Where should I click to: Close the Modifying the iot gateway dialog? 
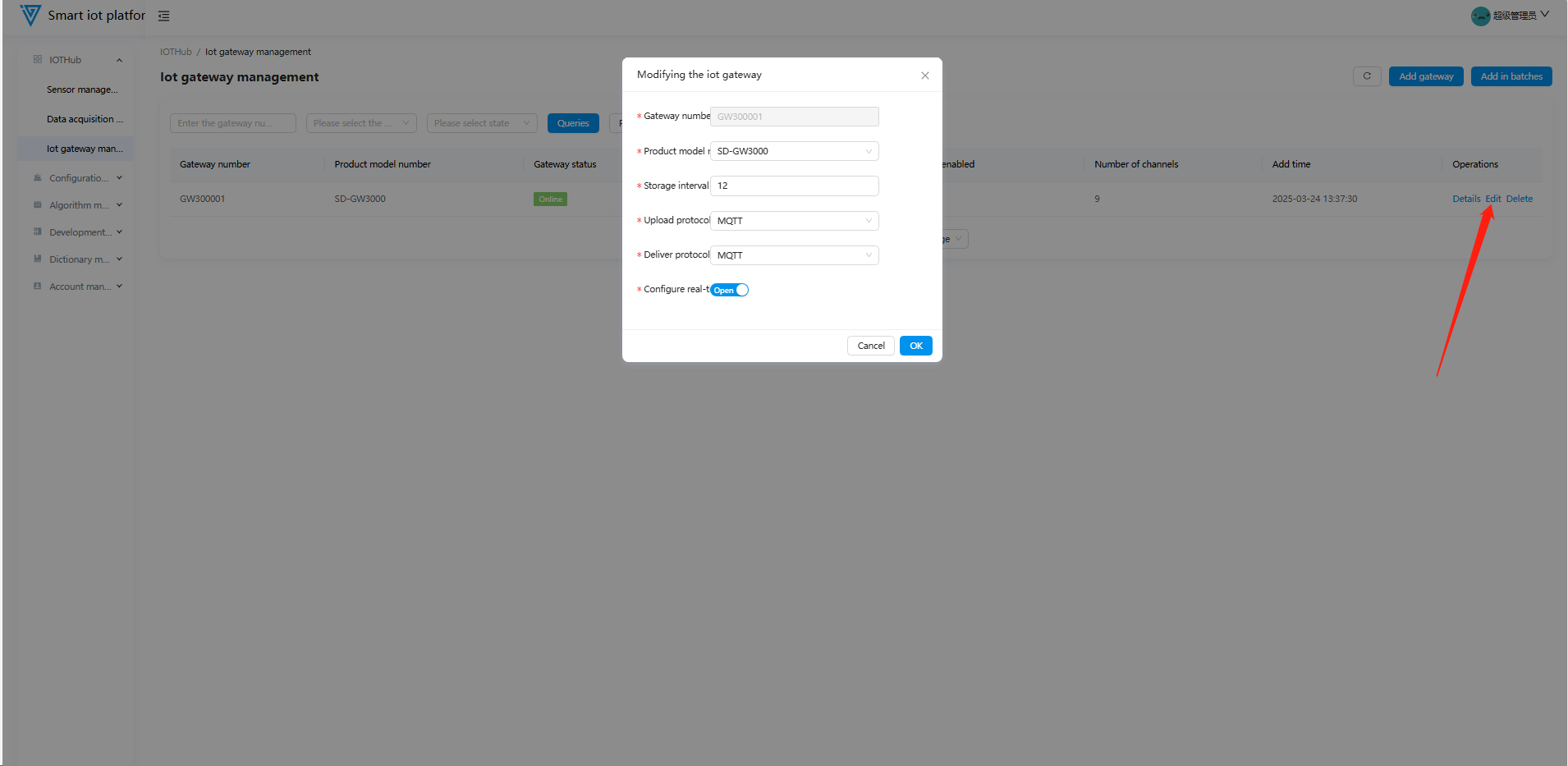[925, 76]
